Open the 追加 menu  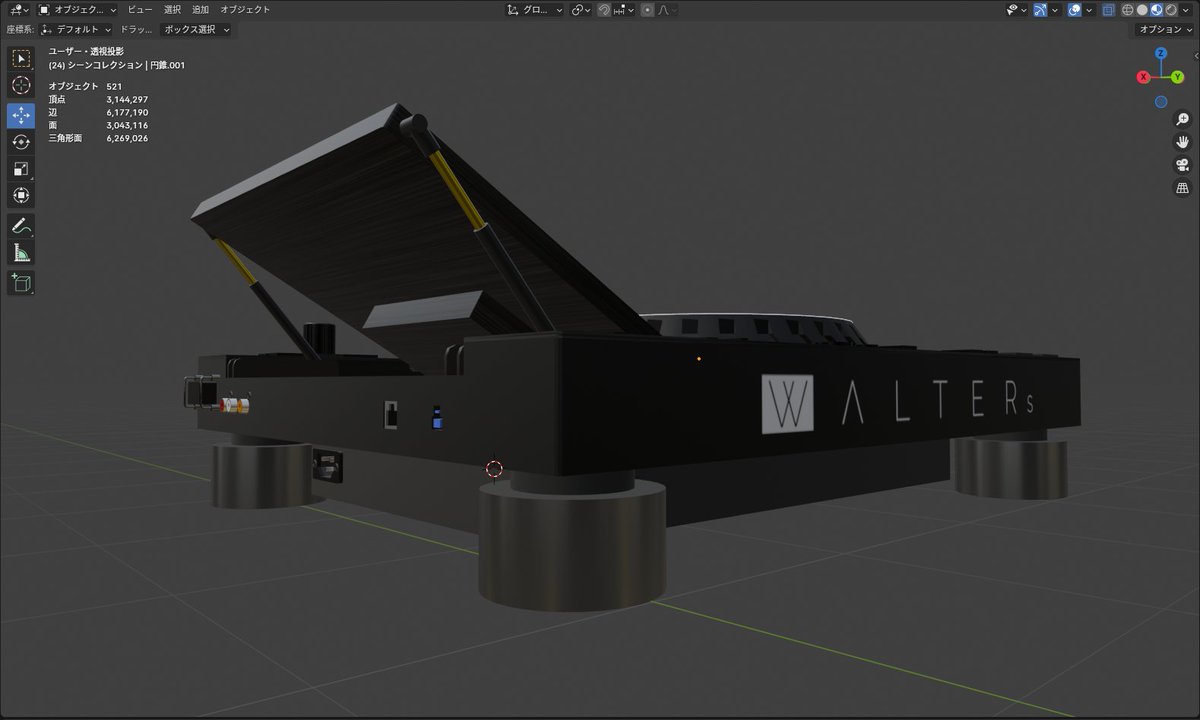(201, 9)
